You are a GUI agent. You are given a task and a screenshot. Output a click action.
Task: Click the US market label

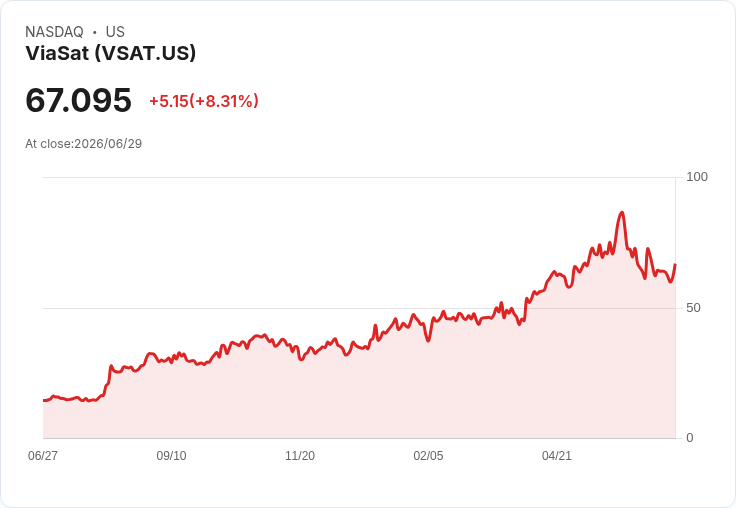pos(115,32)
